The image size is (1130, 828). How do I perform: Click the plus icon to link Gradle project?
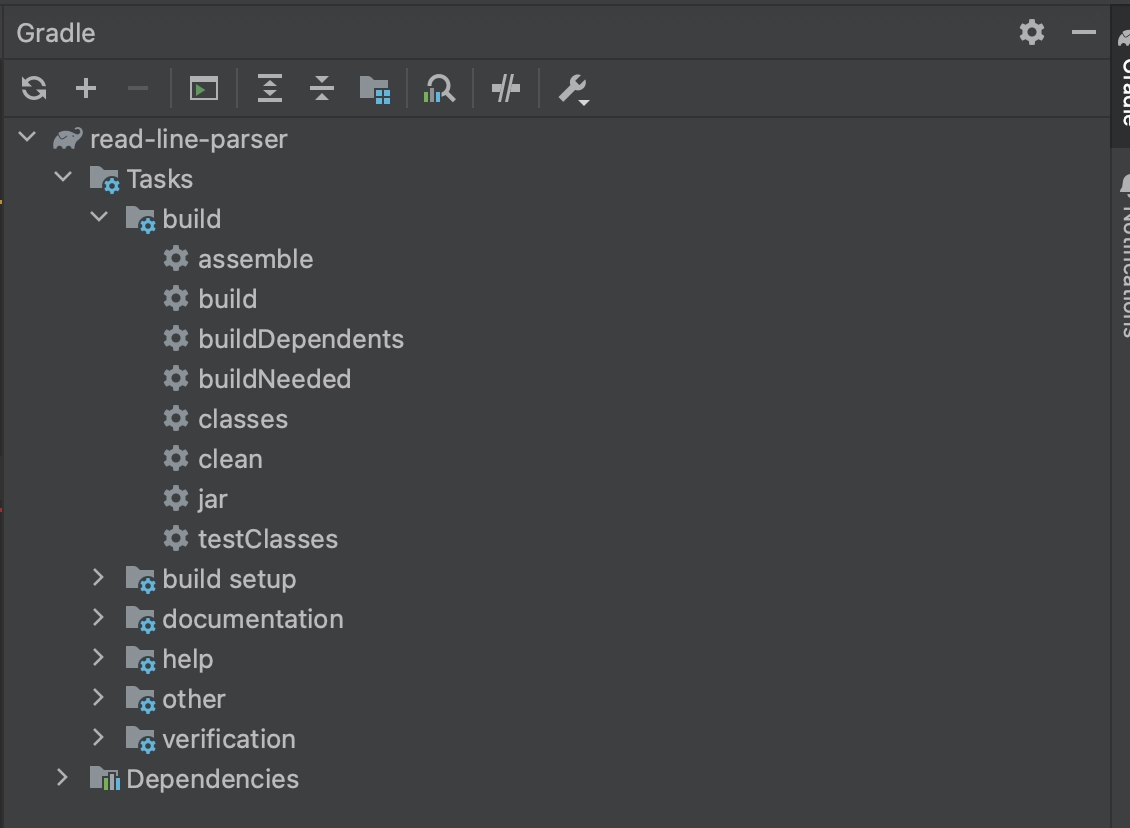click(x=86, y=89)
